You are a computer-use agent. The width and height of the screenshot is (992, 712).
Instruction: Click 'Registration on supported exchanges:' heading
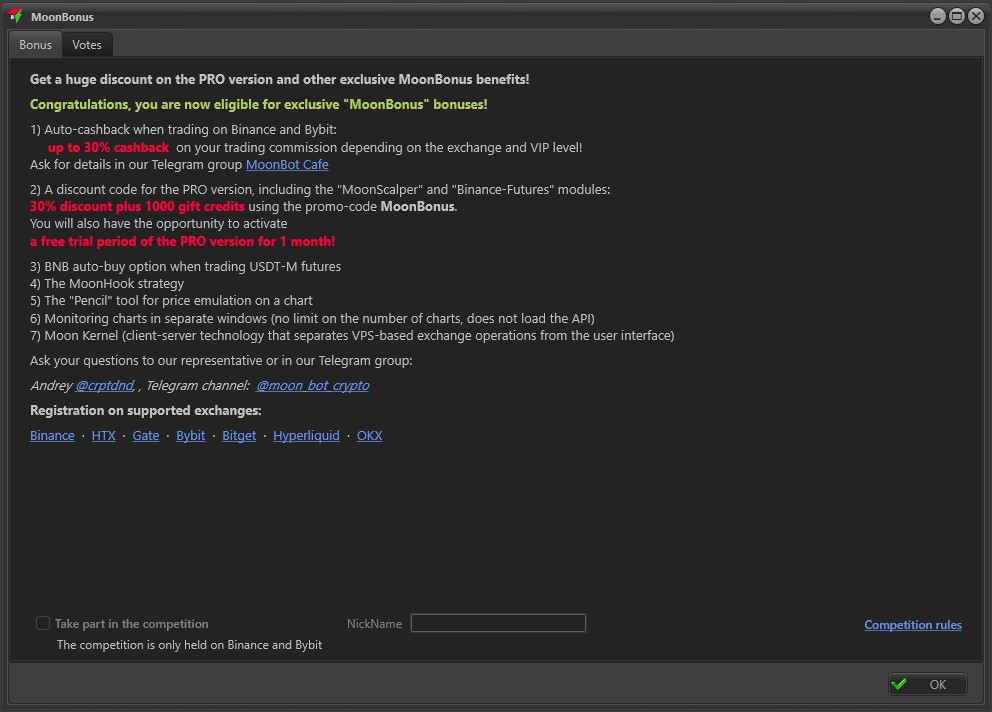[x=146, y=410]
